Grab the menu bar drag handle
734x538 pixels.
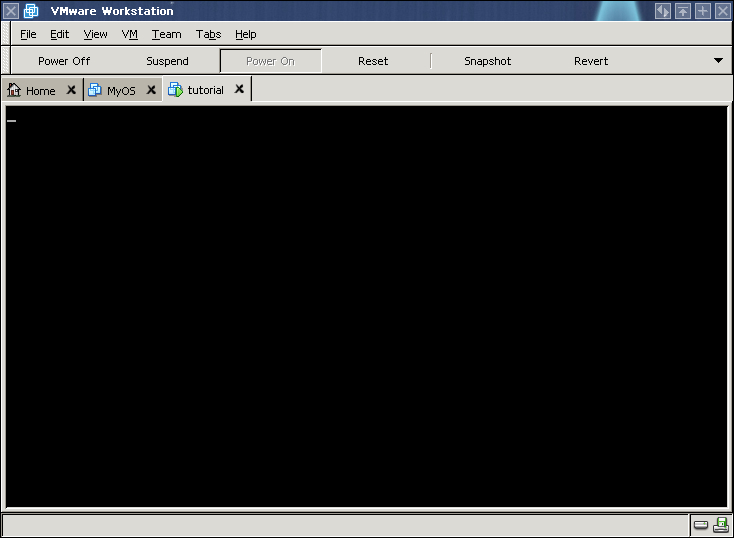tap(6, 34)
